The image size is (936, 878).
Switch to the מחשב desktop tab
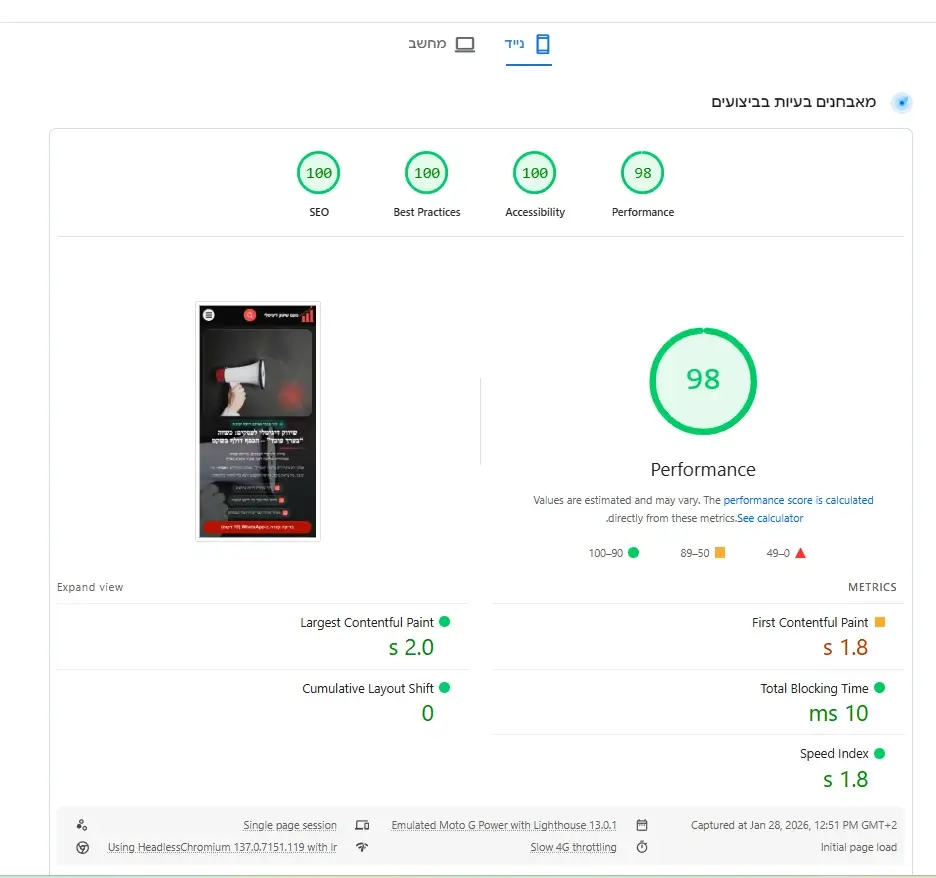click(x=442, y=44)
